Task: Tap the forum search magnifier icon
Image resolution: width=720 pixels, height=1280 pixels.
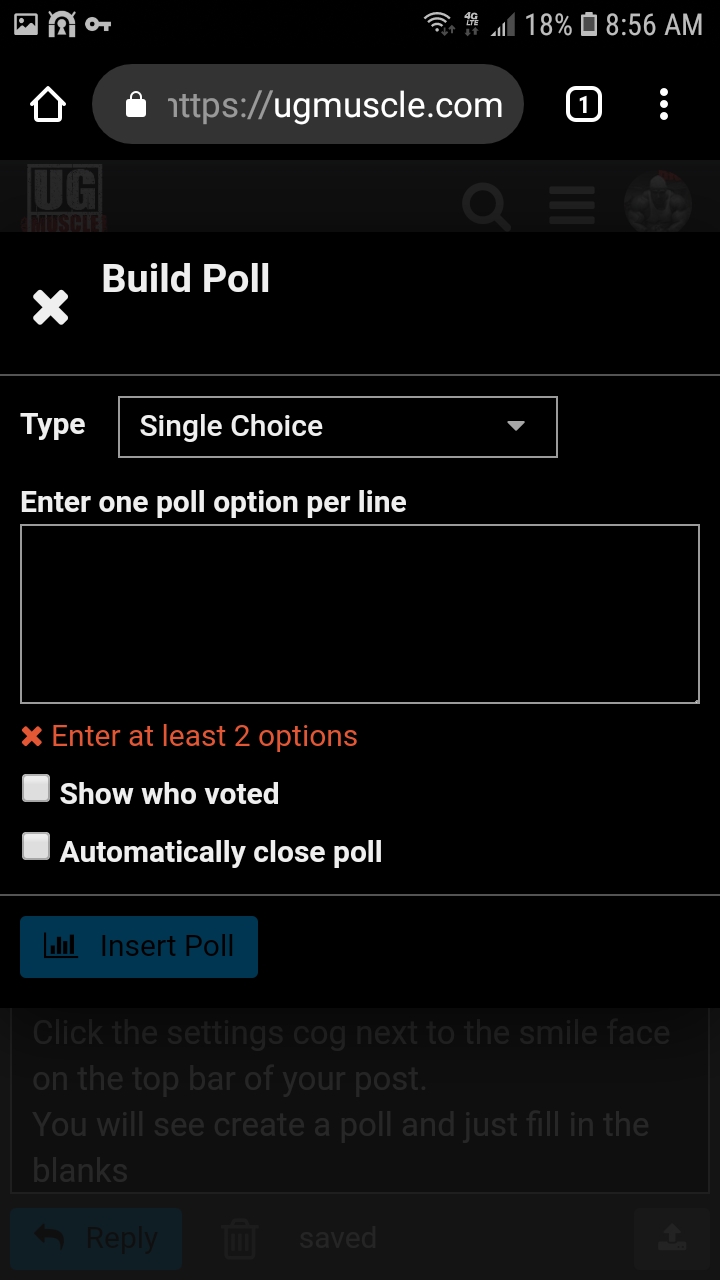Action: point(487,206)
